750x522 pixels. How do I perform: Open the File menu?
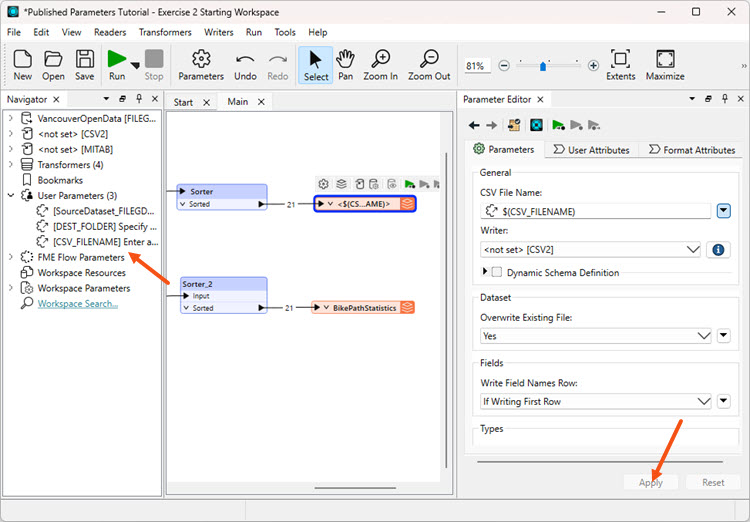(14, 32)
